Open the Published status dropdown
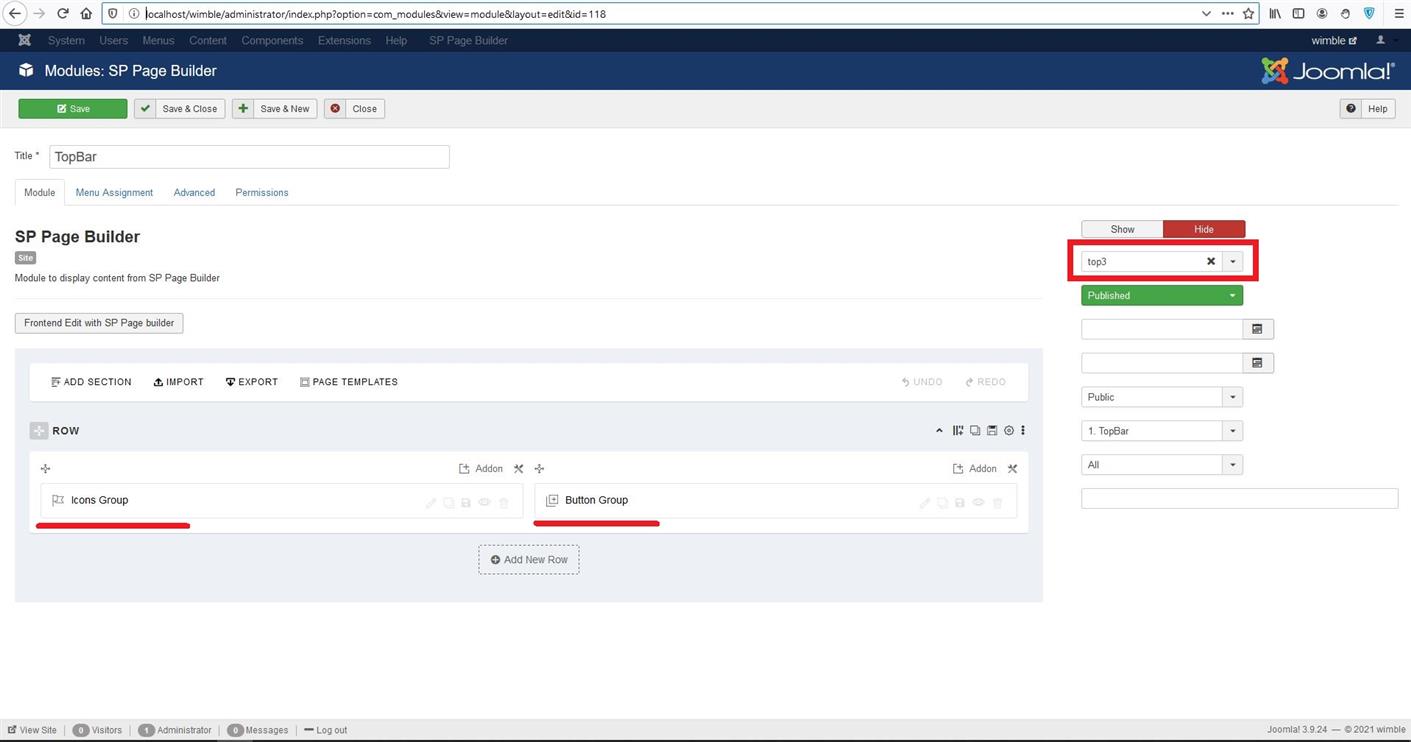The width and height of the screenshot is (1411, 742). click(1162, 296)
